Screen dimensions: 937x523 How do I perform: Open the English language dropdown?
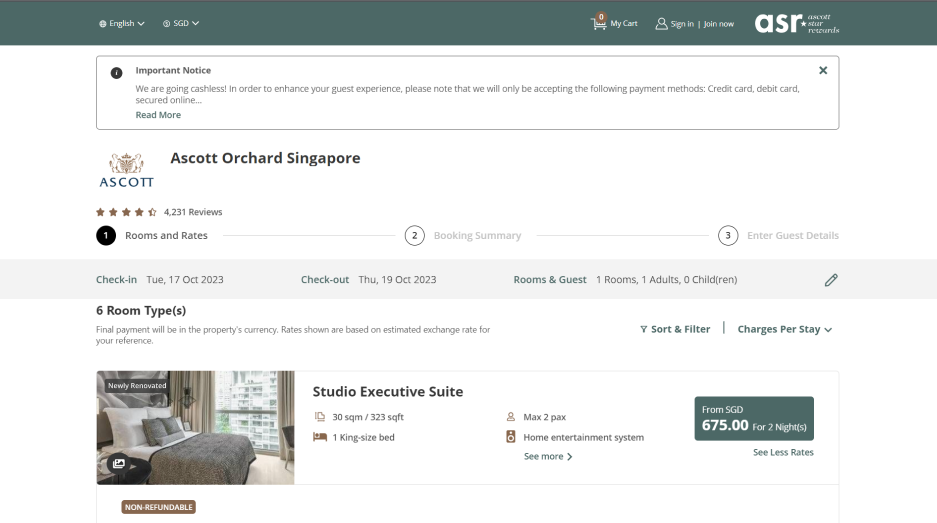click(x=121, y=23)
